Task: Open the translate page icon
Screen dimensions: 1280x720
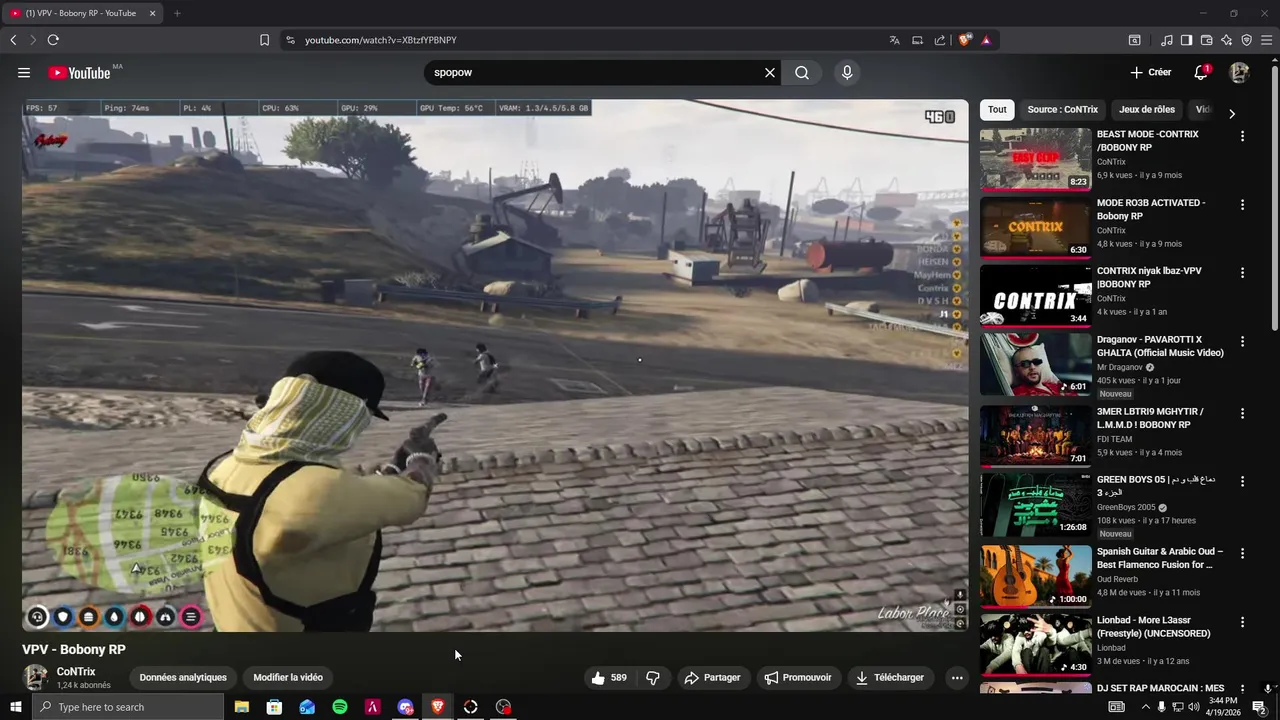Action: tap(894, 40)
